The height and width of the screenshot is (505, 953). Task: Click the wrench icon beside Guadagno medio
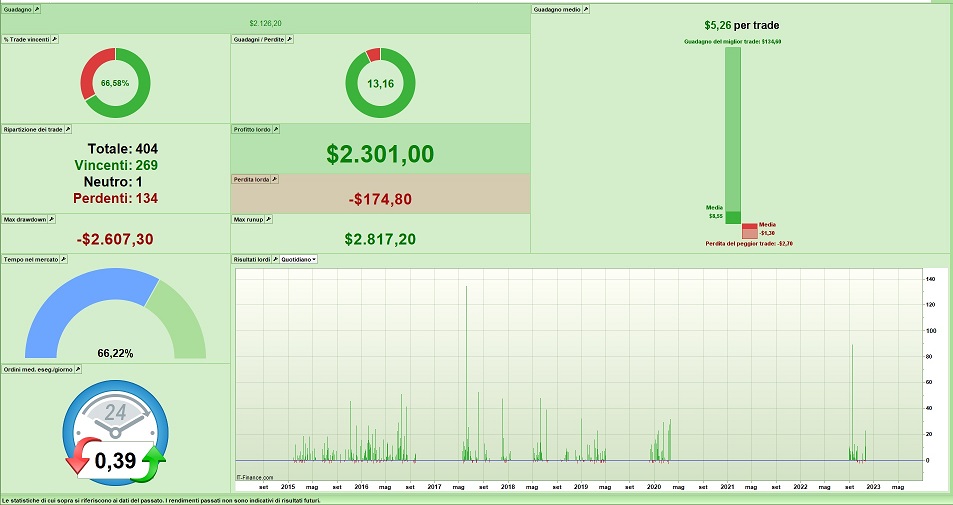coord(586,10)
